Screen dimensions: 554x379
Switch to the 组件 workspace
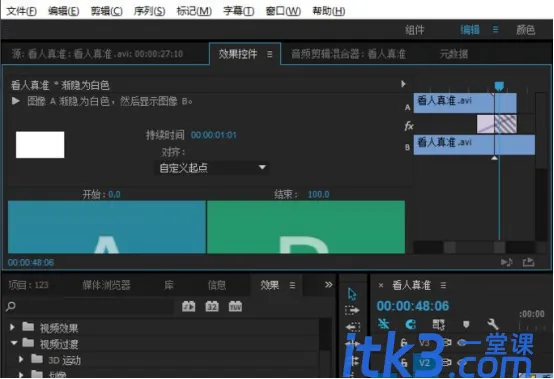pos(414,30)
